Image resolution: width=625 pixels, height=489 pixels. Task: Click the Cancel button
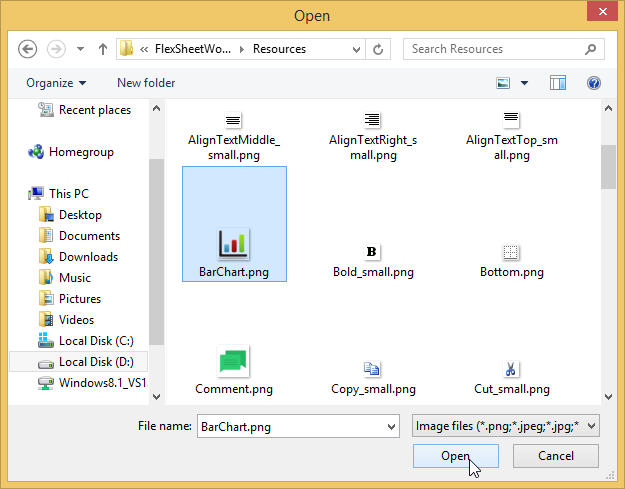coord(556,456)
